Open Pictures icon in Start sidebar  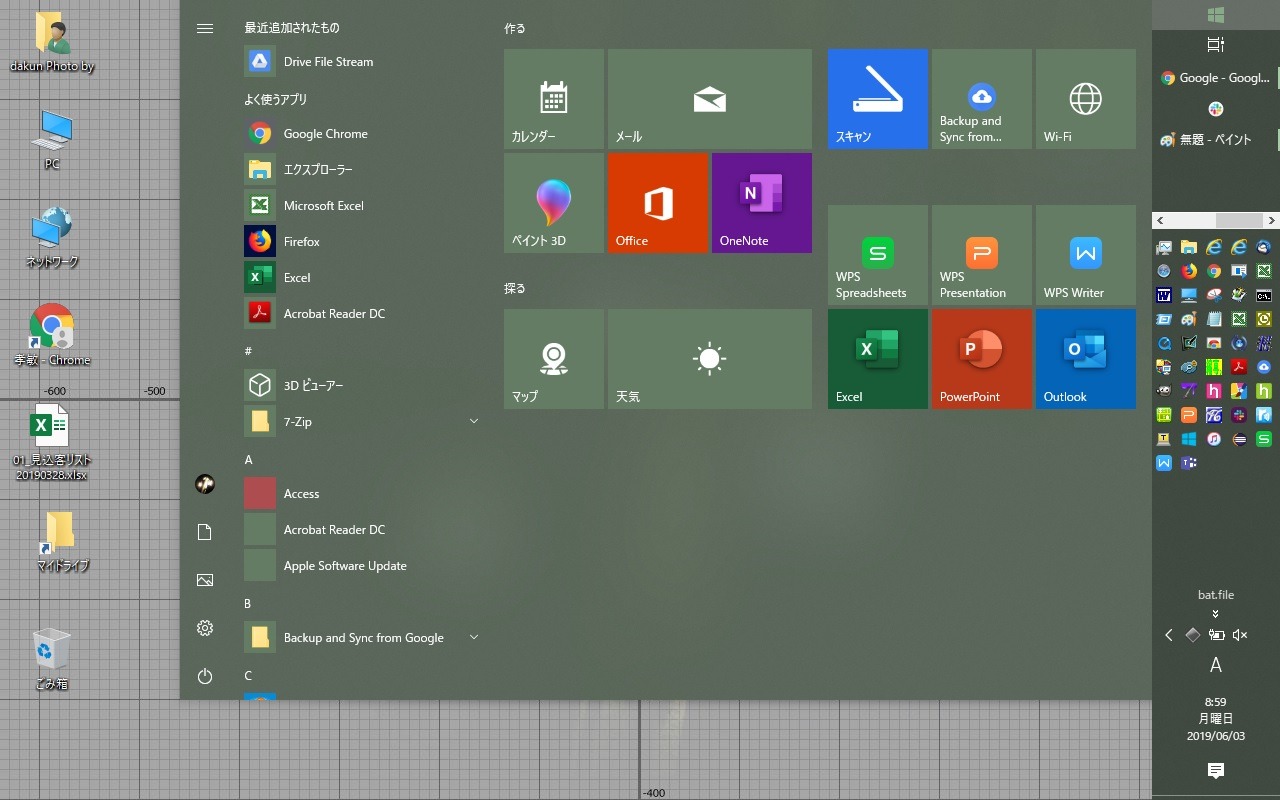click(205, 580)
